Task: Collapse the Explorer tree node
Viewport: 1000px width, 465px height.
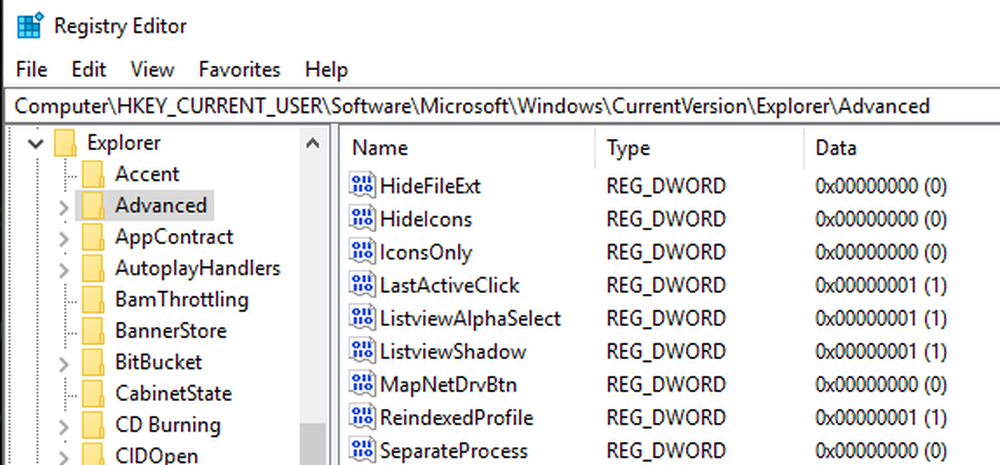Action: [x=36, y=144]
